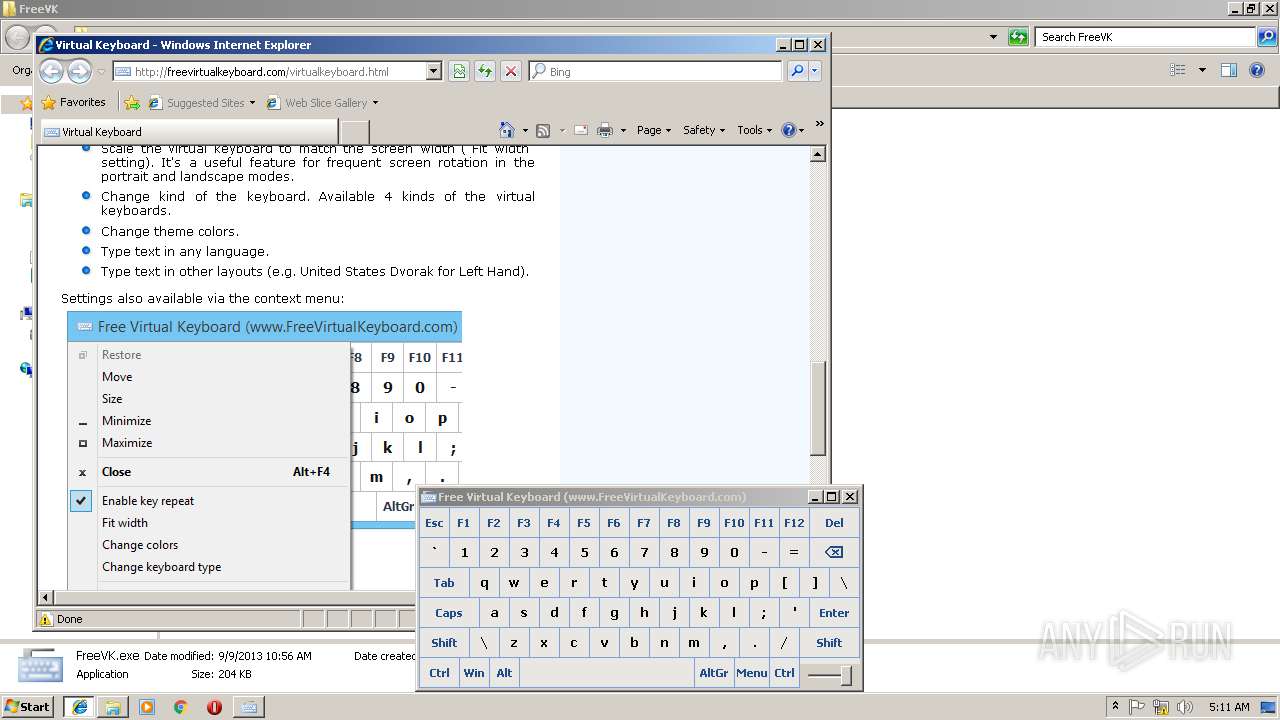The height and width of the screenshot is (720, 1280).
Task: Click Change colors menu entry
Action: click(140, 545)
